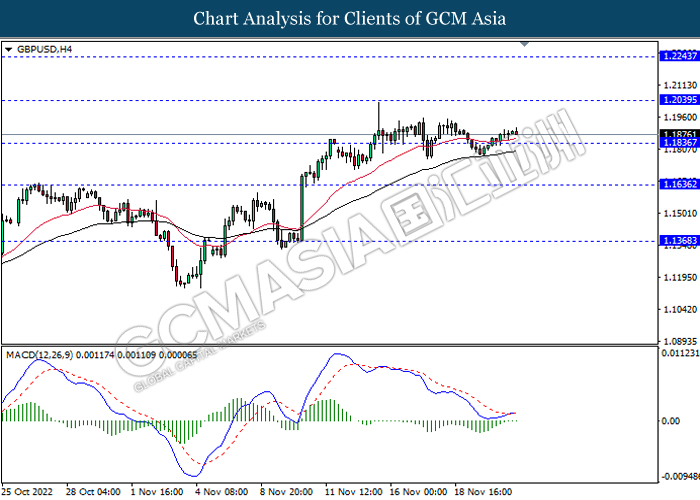Click the 1.11950 axis price value
The height and width of the screenshot is (500, 700).
pyautogui.click(x=680, y=278)
